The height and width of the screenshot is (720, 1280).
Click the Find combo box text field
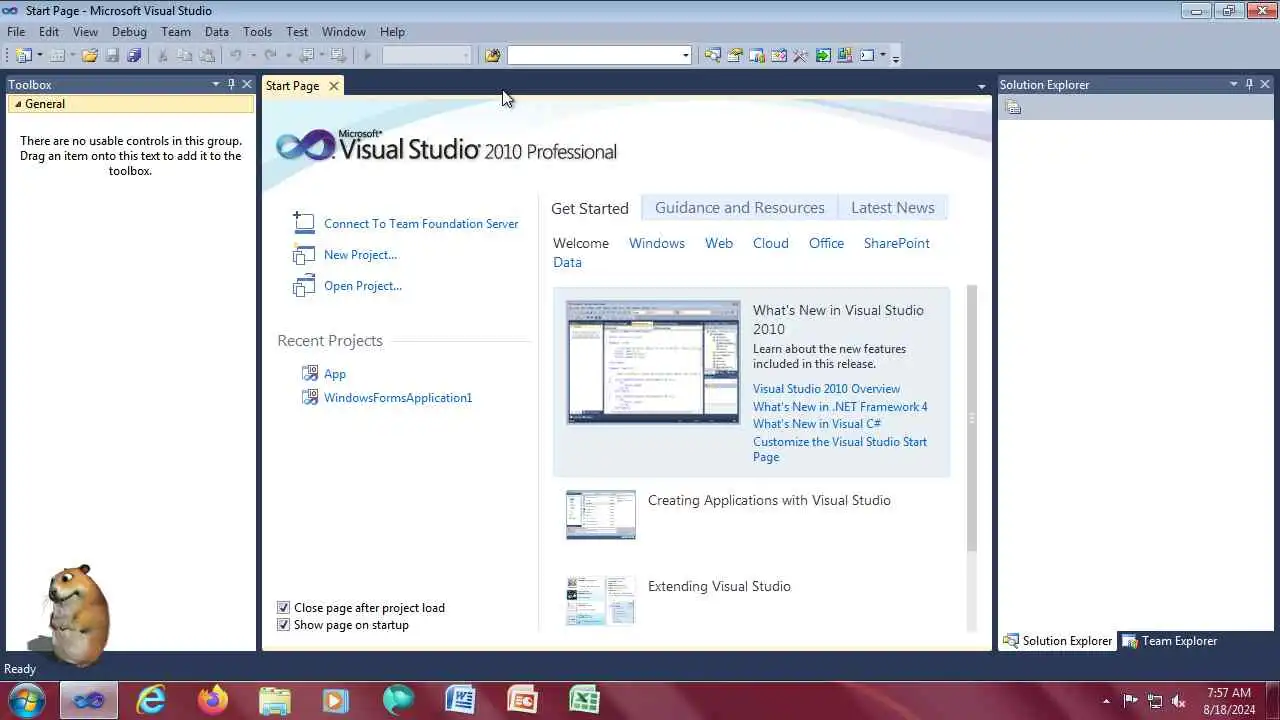[x=593, y=55]
